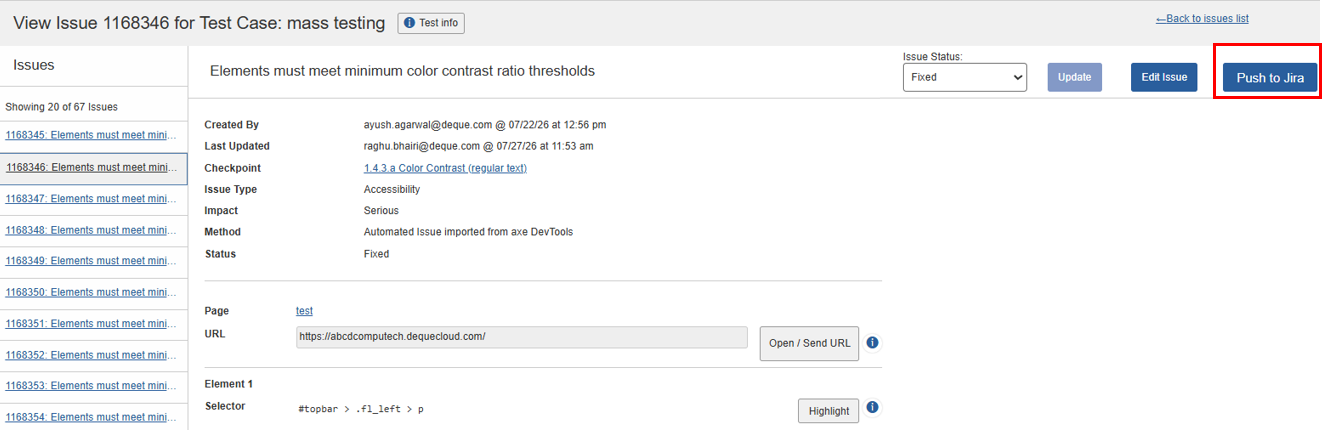1327x437 pixels.
Task: Click into the URL field
Action: (522, 337)
